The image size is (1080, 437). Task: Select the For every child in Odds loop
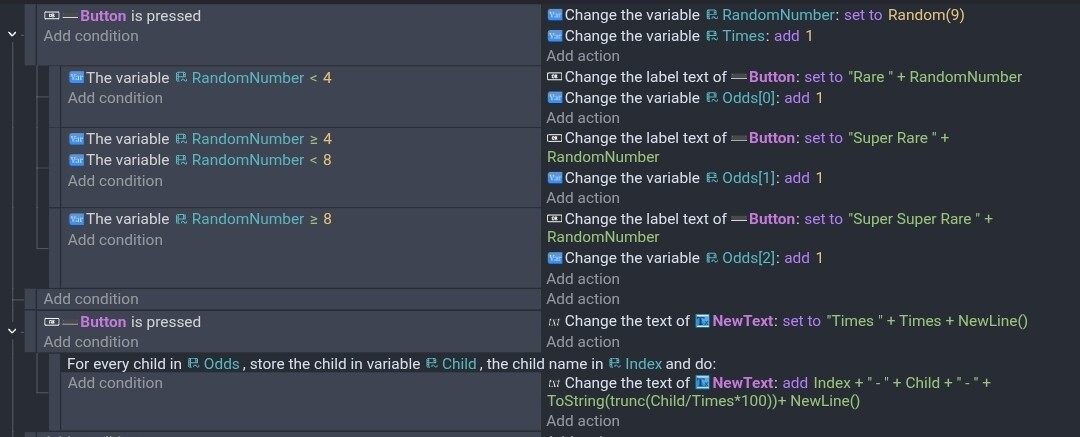pos(392,363)
